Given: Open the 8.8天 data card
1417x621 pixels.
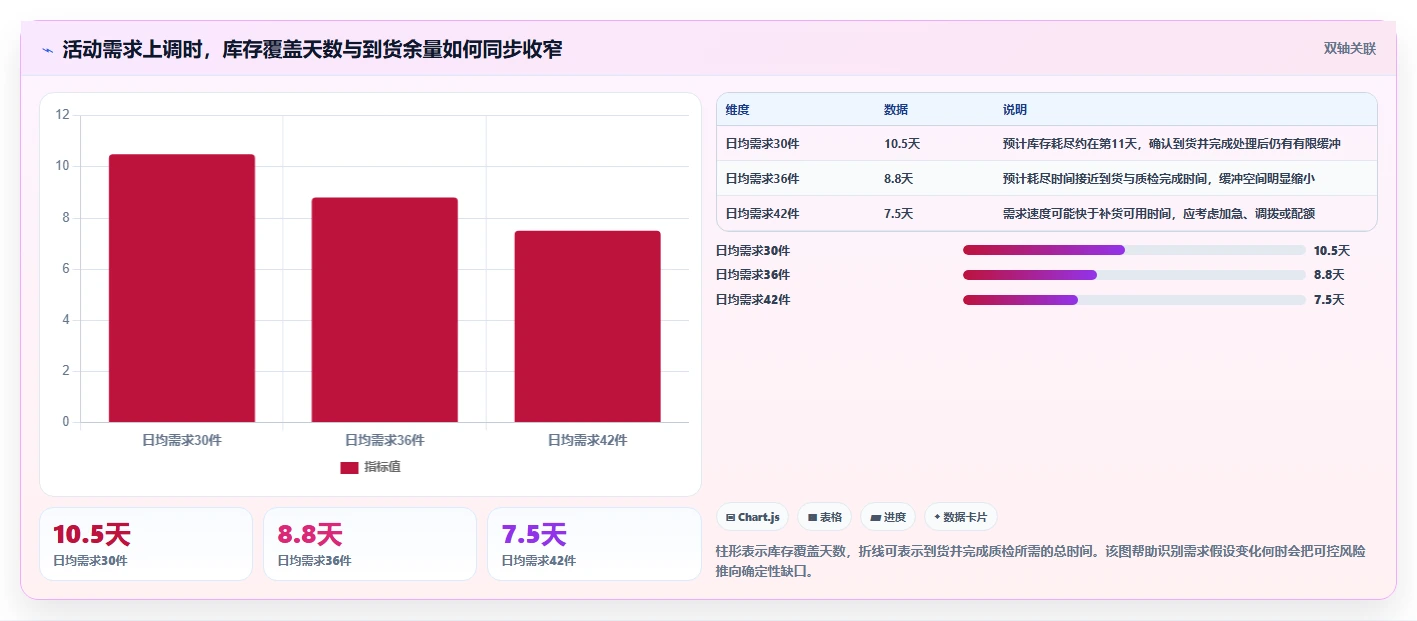Looking at the screenshot, I should (370, 544).
